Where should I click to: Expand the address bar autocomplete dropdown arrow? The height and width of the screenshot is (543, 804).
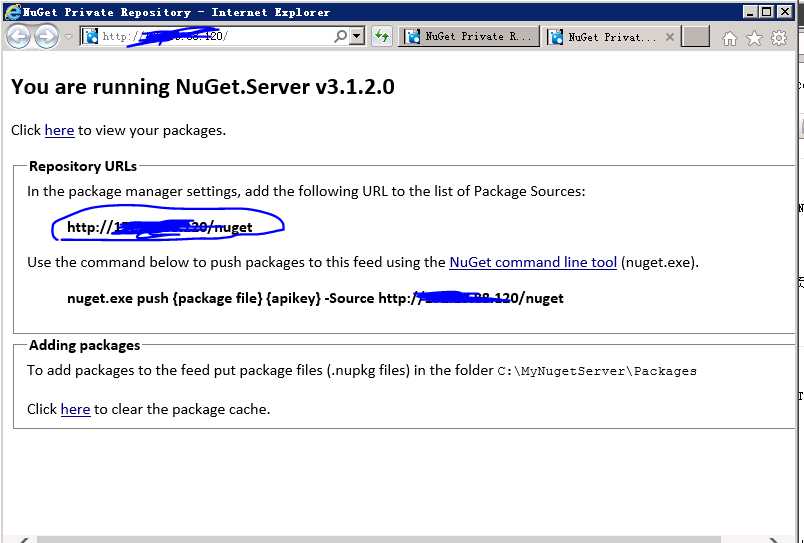coord(357,36)
